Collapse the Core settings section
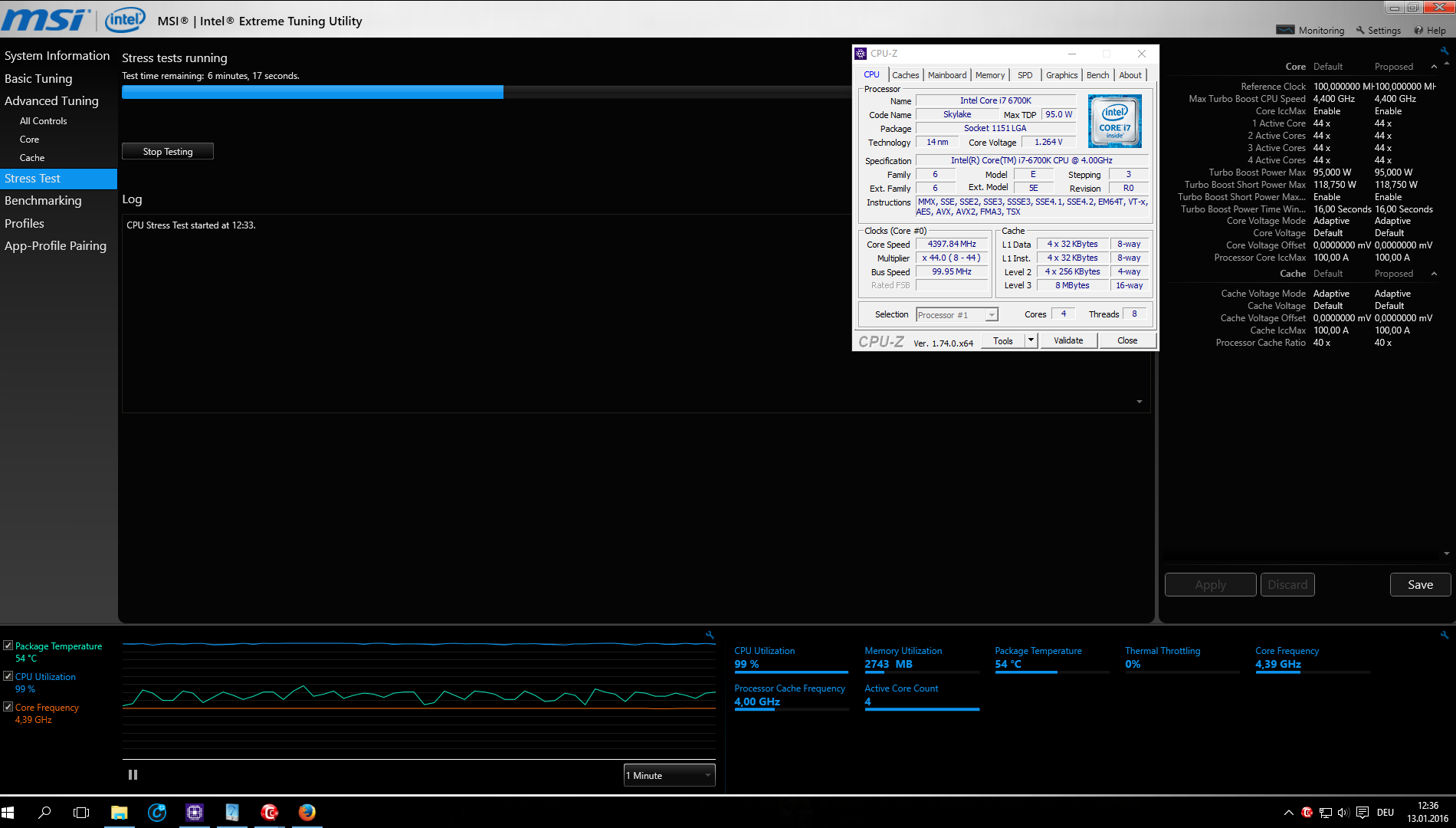 coord(1434,67)
